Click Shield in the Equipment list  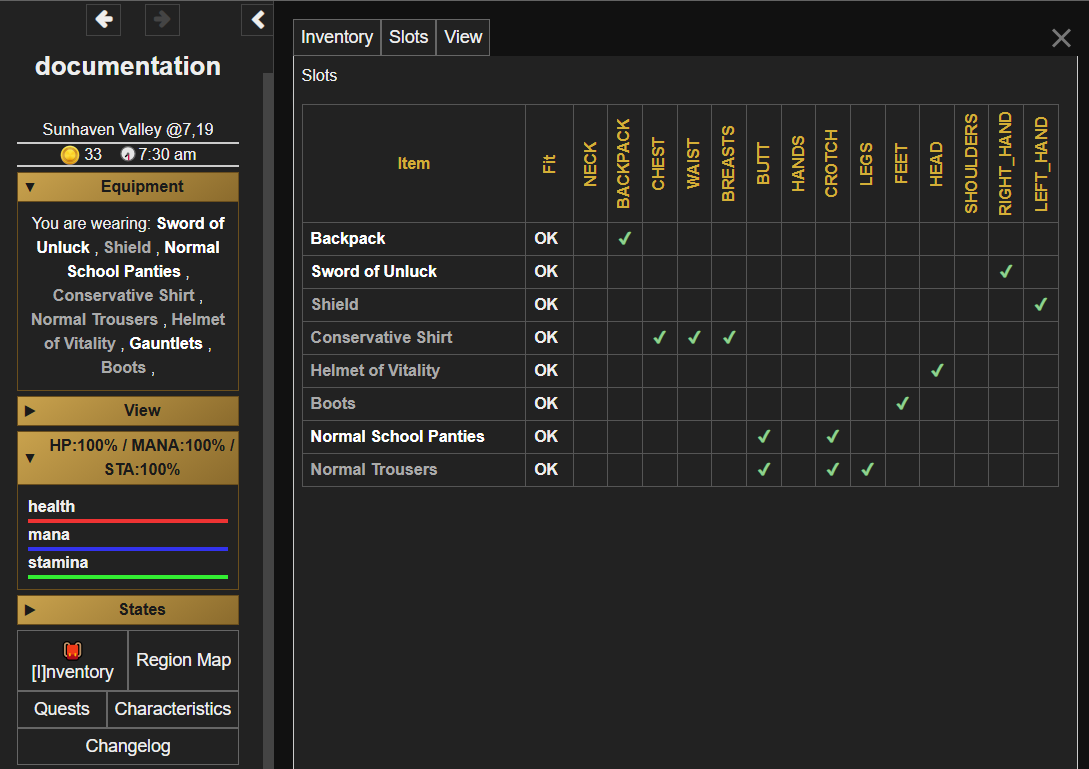click(x=127, y=247)
